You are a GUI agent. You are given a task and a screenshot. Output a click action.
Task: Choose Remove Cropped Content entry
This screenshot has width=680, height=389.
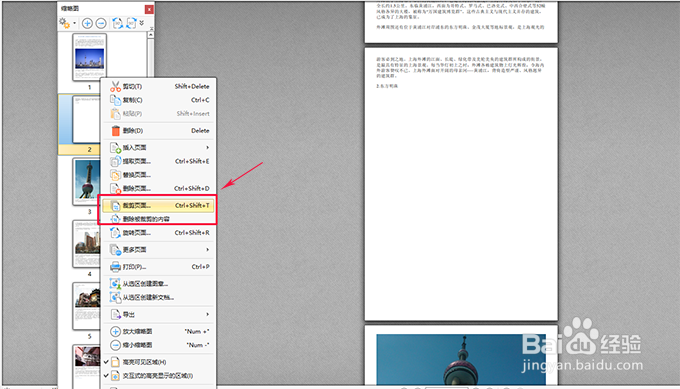(x=159, y=219)
